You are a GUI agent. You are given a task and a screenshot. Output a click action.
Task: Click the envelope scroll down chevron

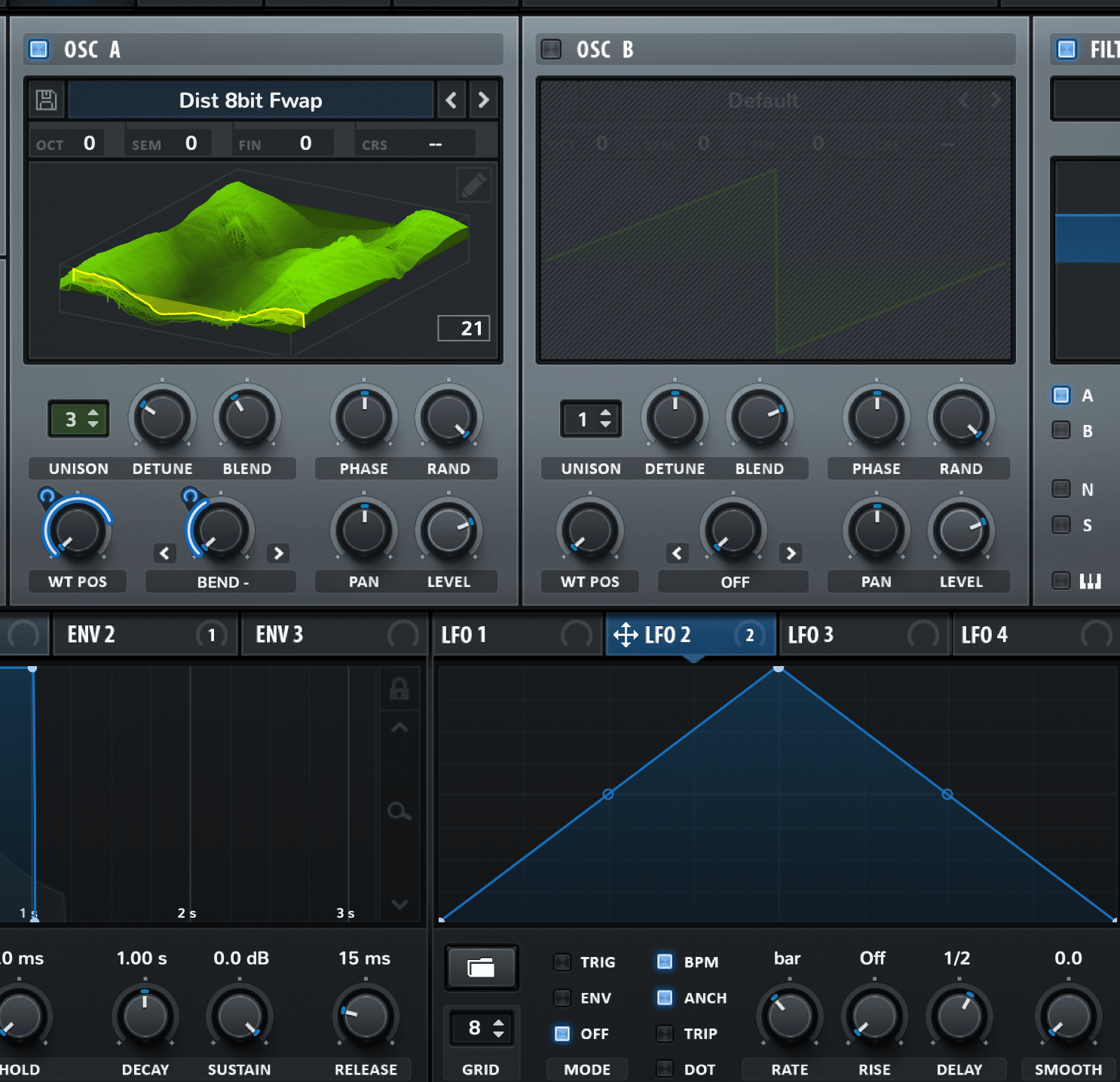pyautogui.click(x=400, y=904)
